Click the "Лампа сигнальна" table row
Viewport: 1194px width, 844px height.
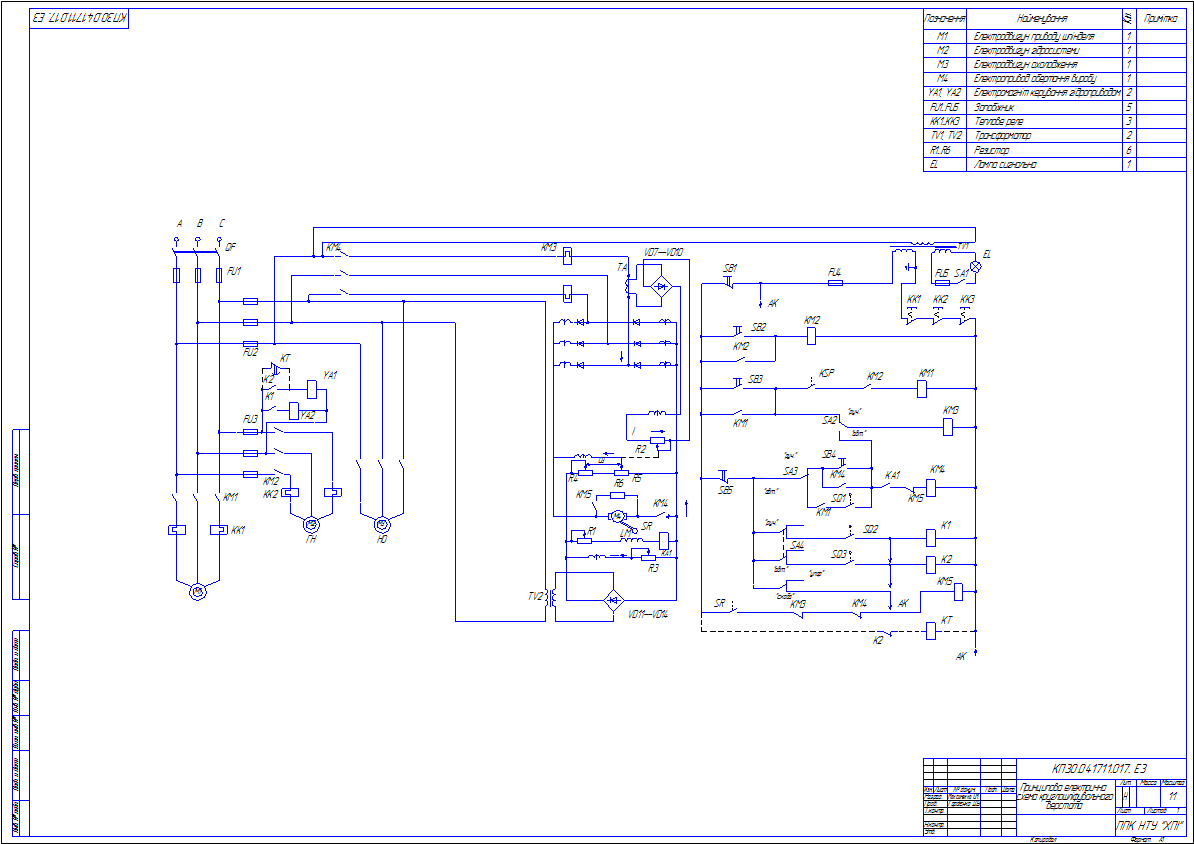point(1054,165)
